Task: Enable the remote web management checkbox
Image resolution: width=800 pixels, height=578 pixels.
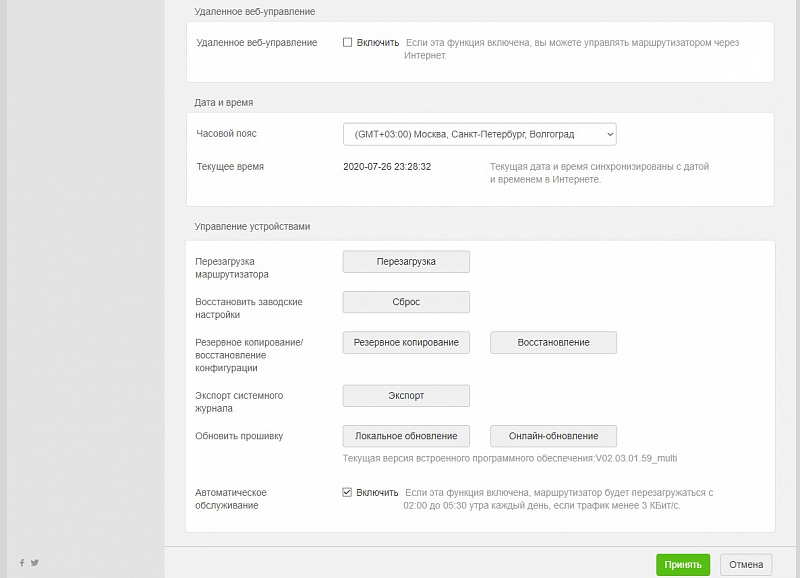Action: point(347,42)
